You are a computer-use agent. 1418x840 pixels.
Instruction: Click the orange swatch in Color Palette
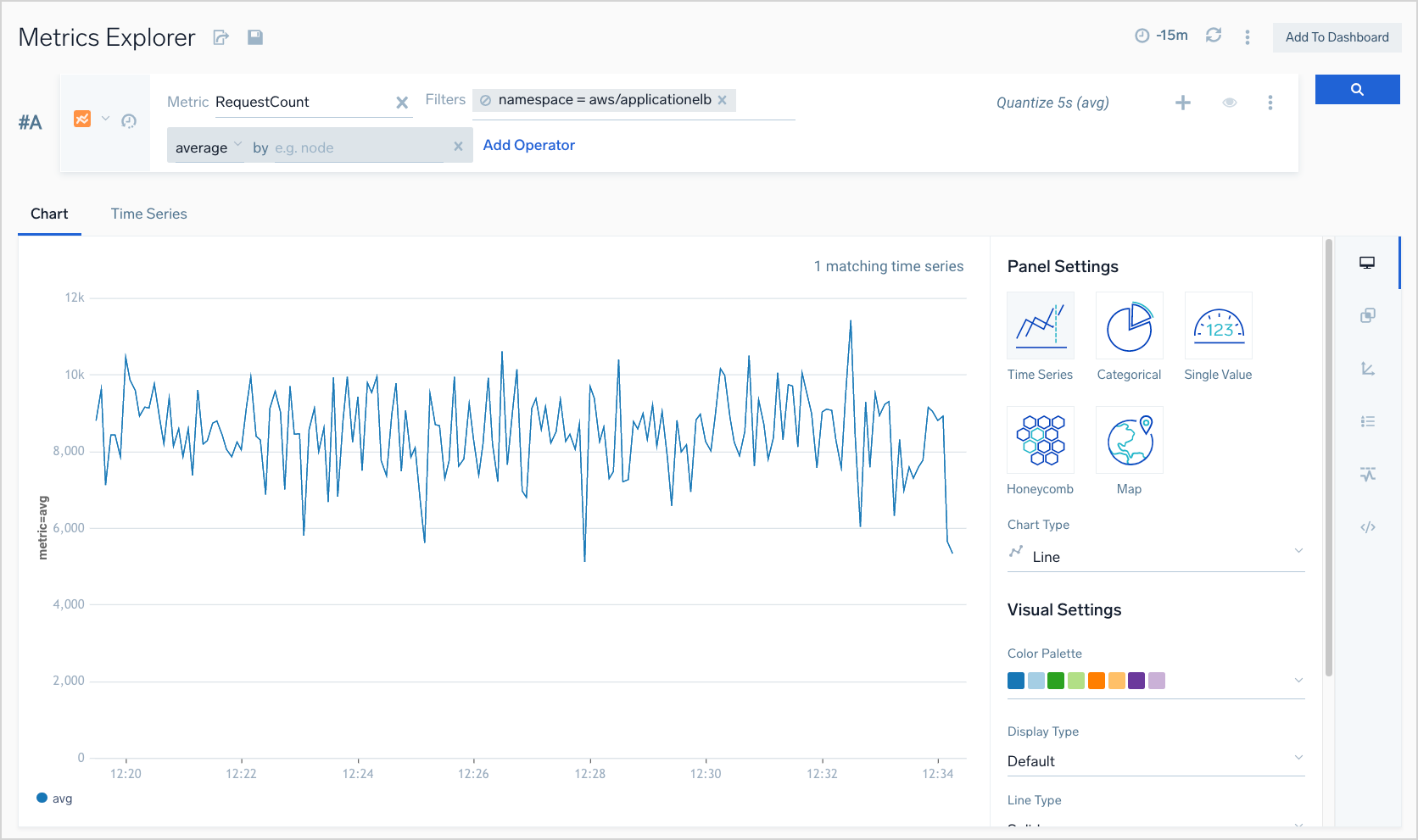(x=1097, y=681)
